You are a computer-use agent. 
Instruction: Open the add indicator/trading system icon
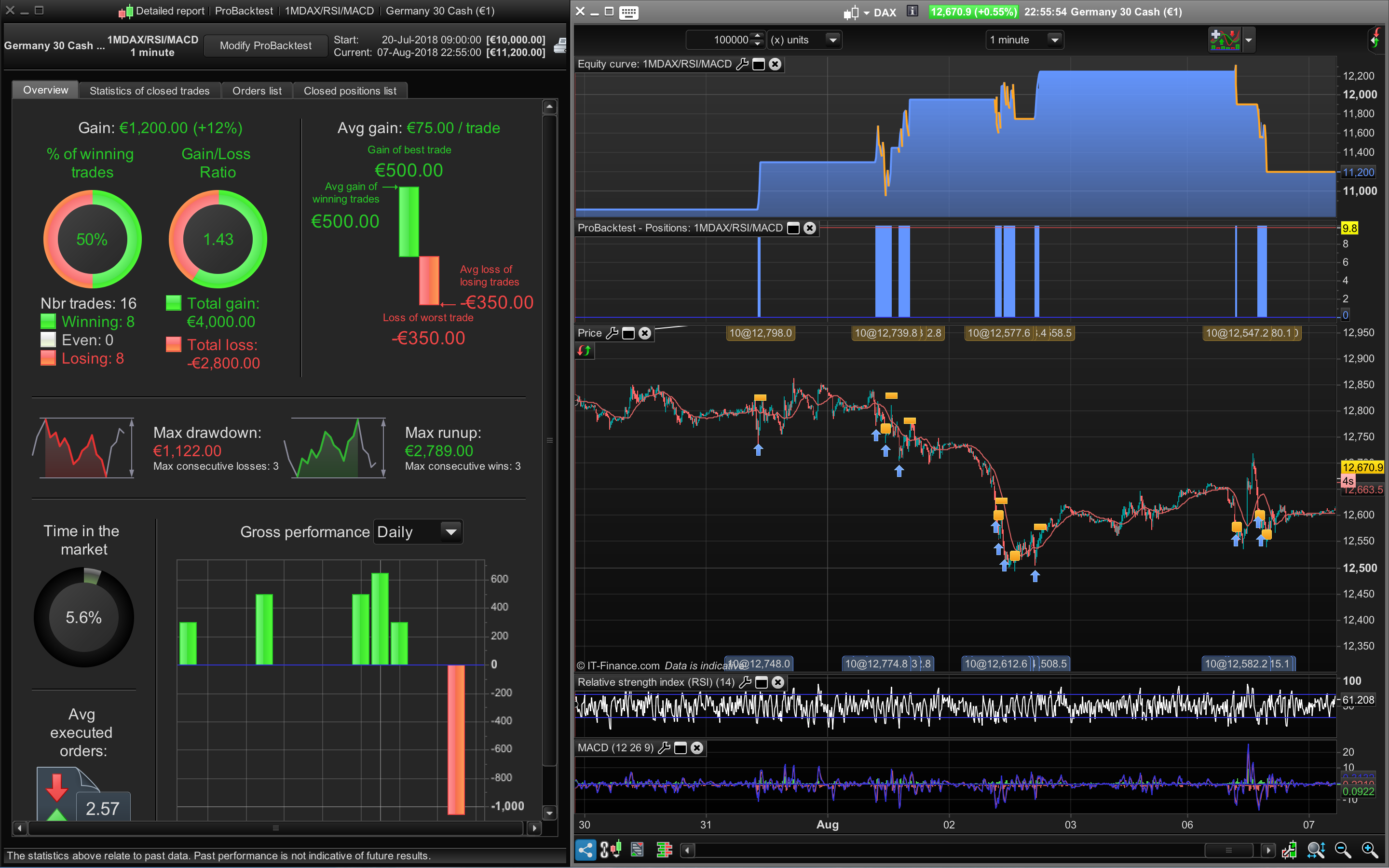(x=1224, y=40)
